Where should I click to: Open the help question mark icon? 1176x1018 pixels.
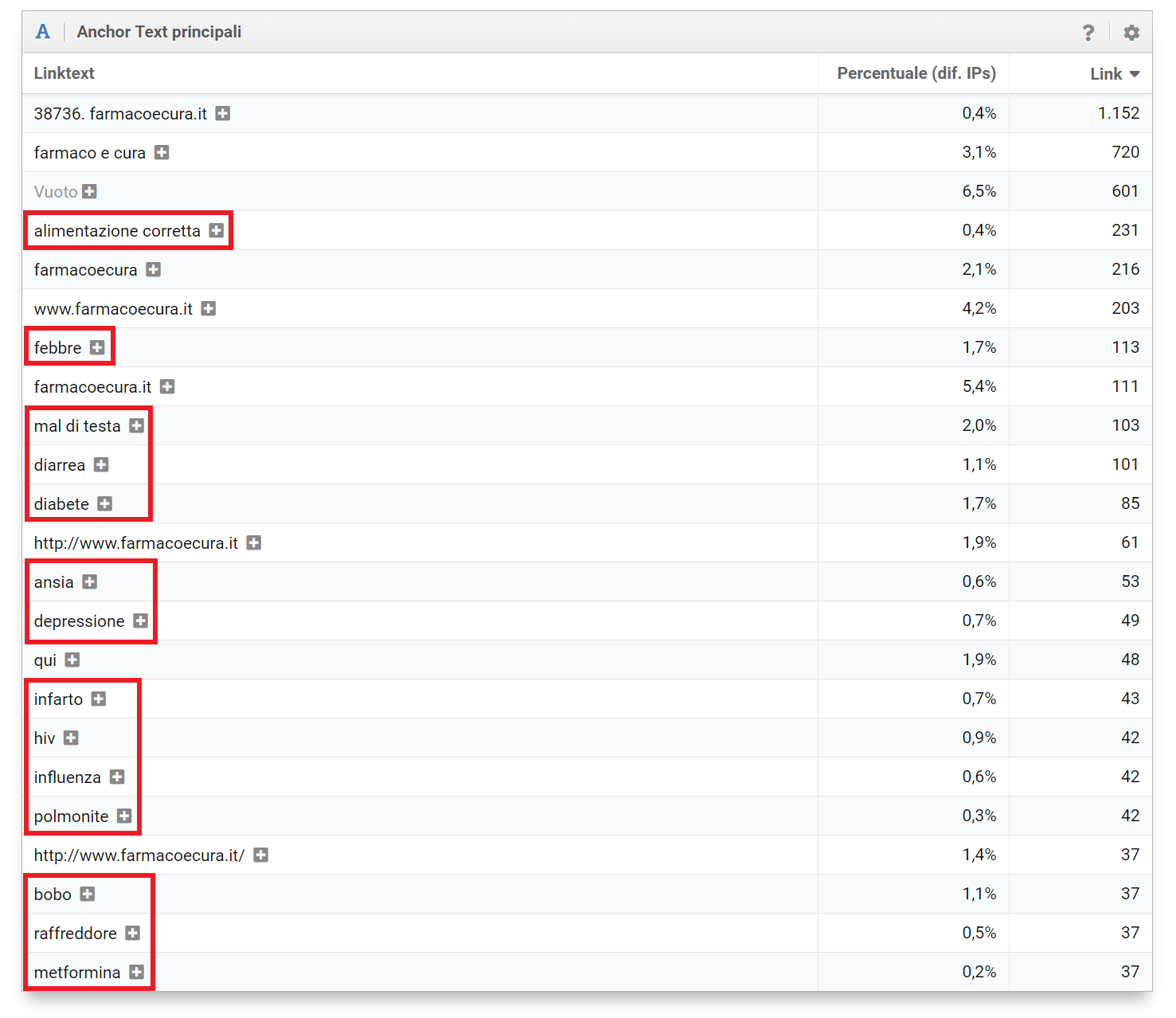pyautogui.click(x=1088, y=33)
